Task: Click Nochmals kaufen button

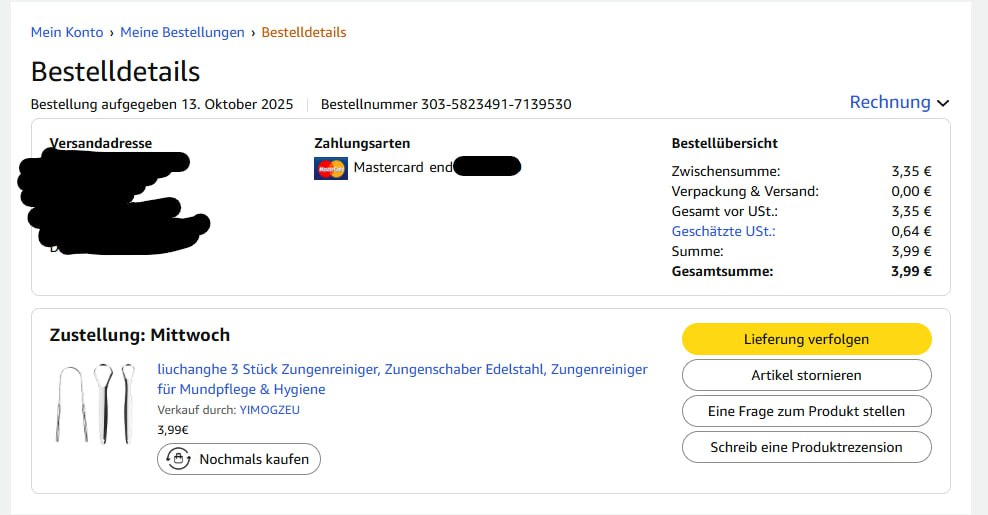Action: point(239,459)
